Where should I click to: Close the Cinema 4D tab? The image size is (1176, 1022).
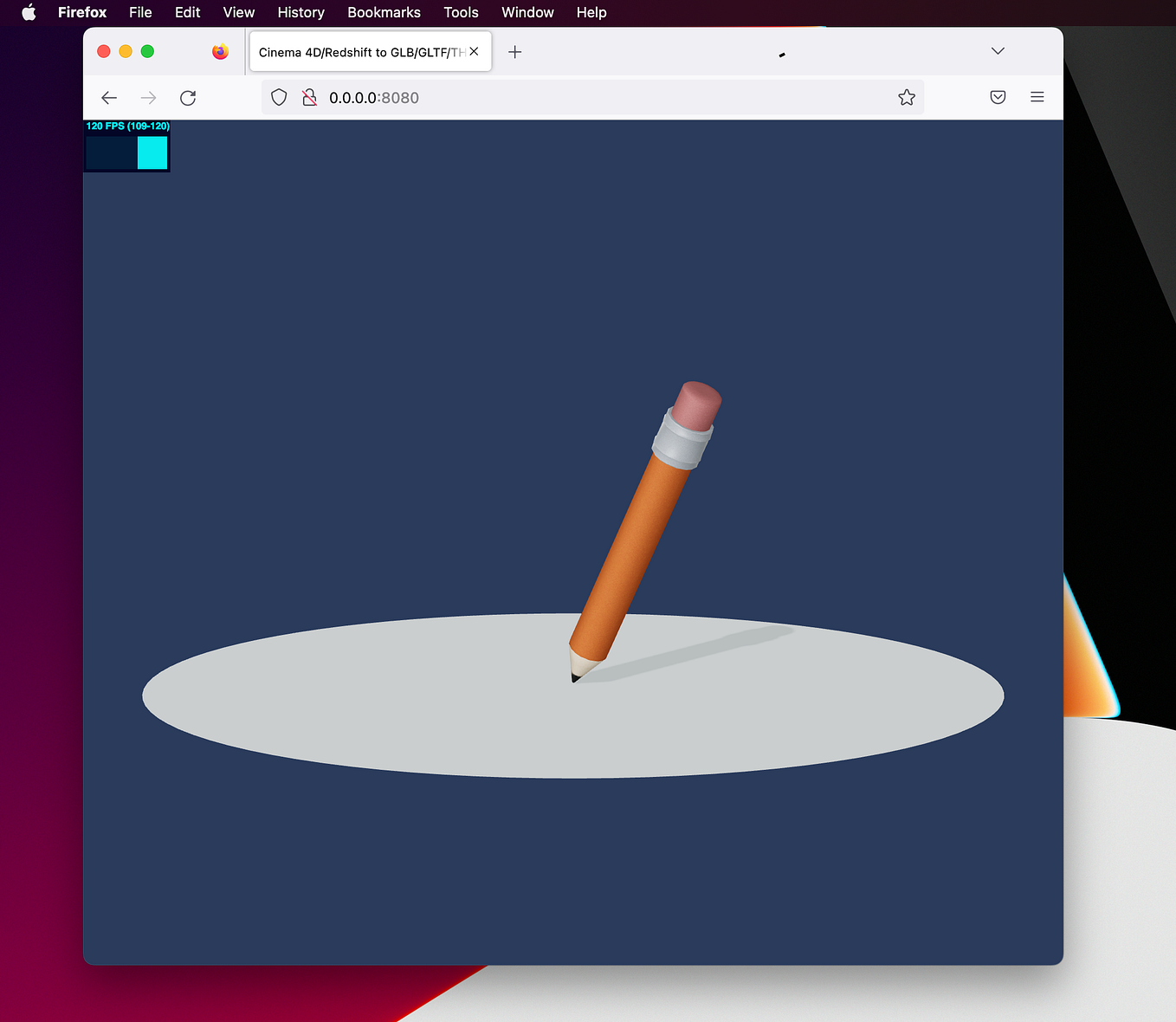pos(474,51)
